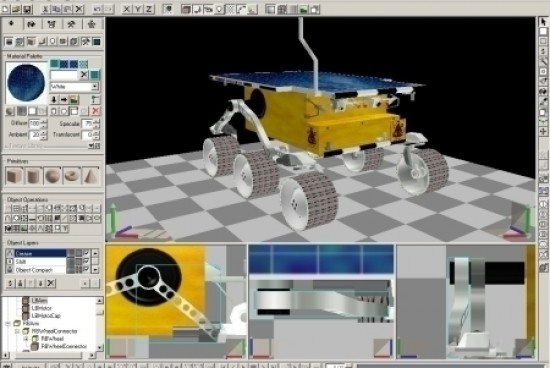Paste from the top toolbar
This screenshot has width=550, height=368.
click(68, 9)
